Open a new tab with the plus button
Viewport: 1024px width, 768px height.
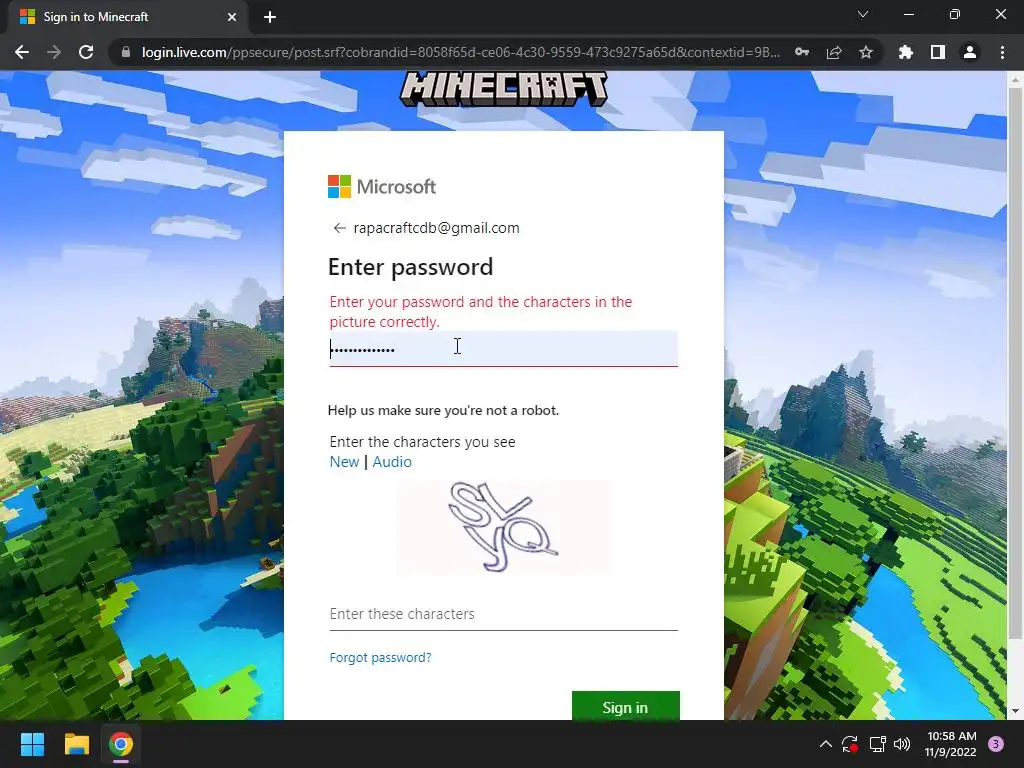tap(270, 17)
